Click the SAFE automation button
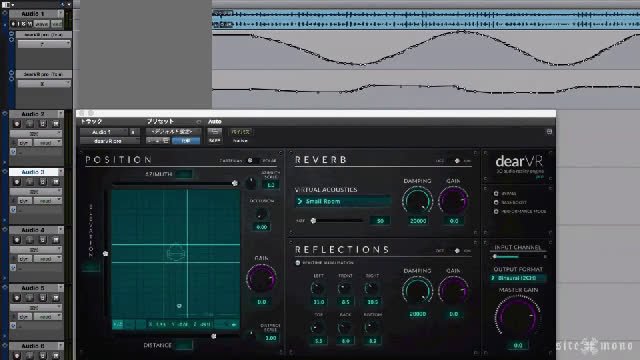This screenshot has width=640, height=360. tap(215, 140)
